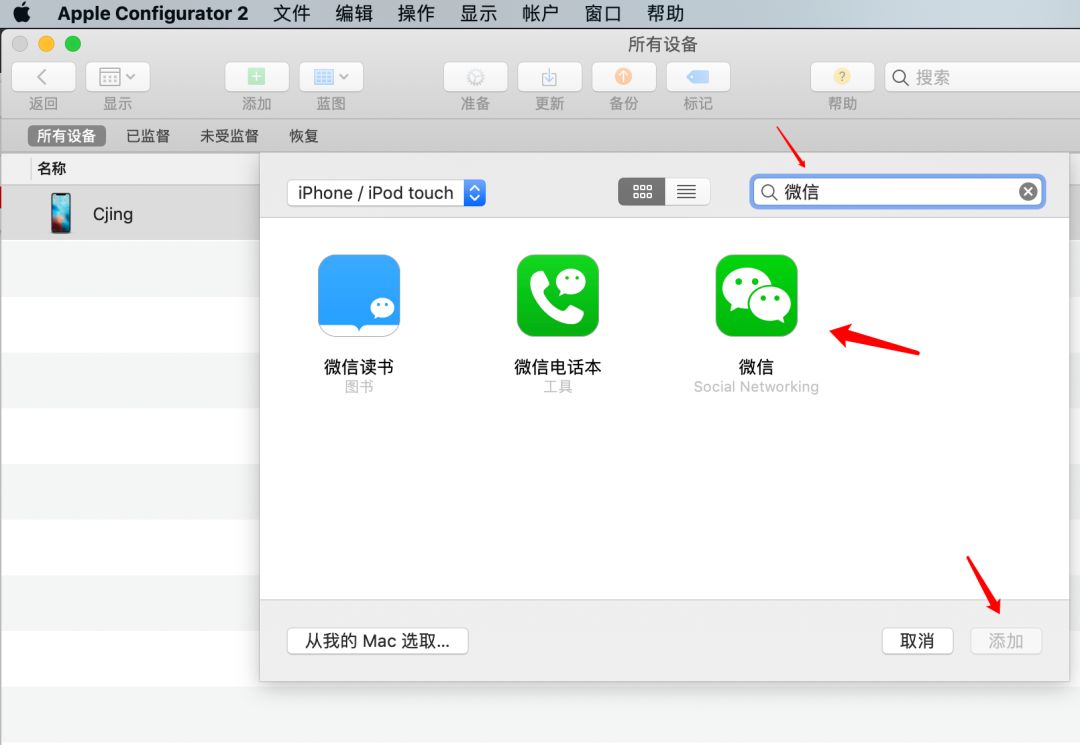Open the 显示 menu in menu bar

pos(478,13)
